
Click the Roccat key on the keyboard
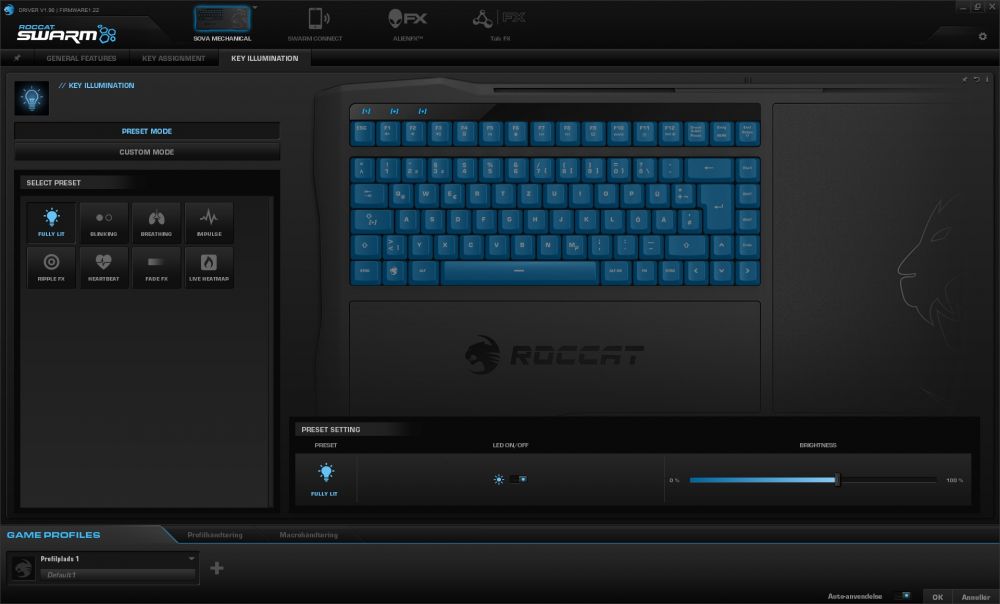click(394, 271)
